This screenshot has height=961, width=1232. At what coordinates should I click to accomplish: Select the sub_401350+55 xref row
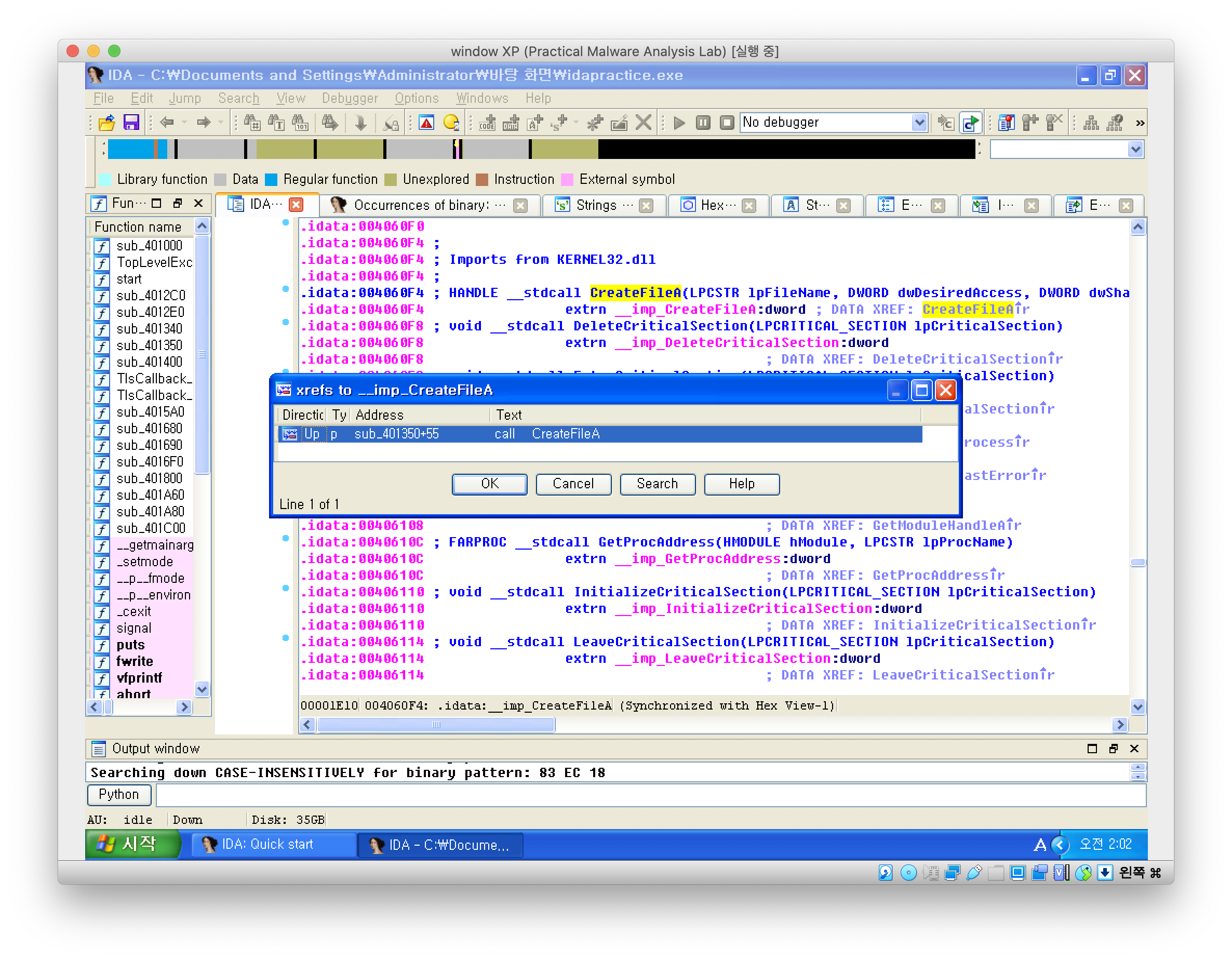coord(600,433)
